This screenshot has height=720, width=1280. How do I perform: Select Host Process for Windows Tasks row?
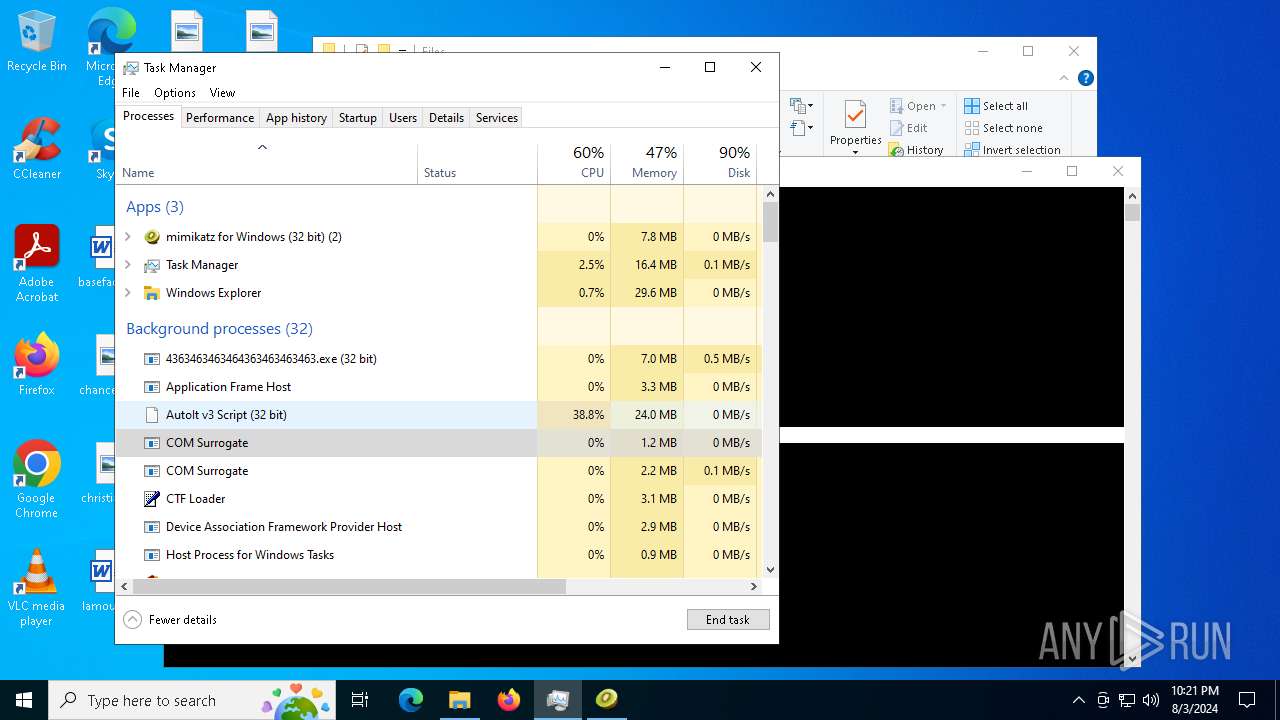[438, 555]
